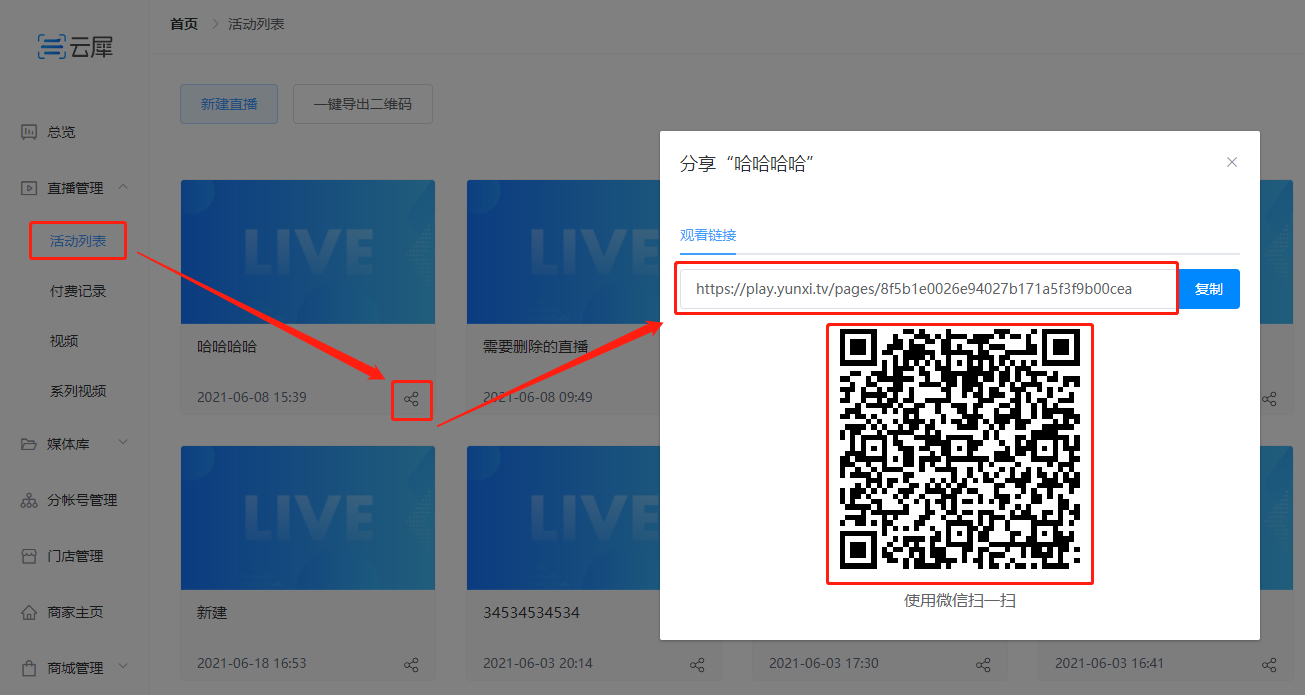Open 分帐号管理 in the sidebar

point(82,500)
